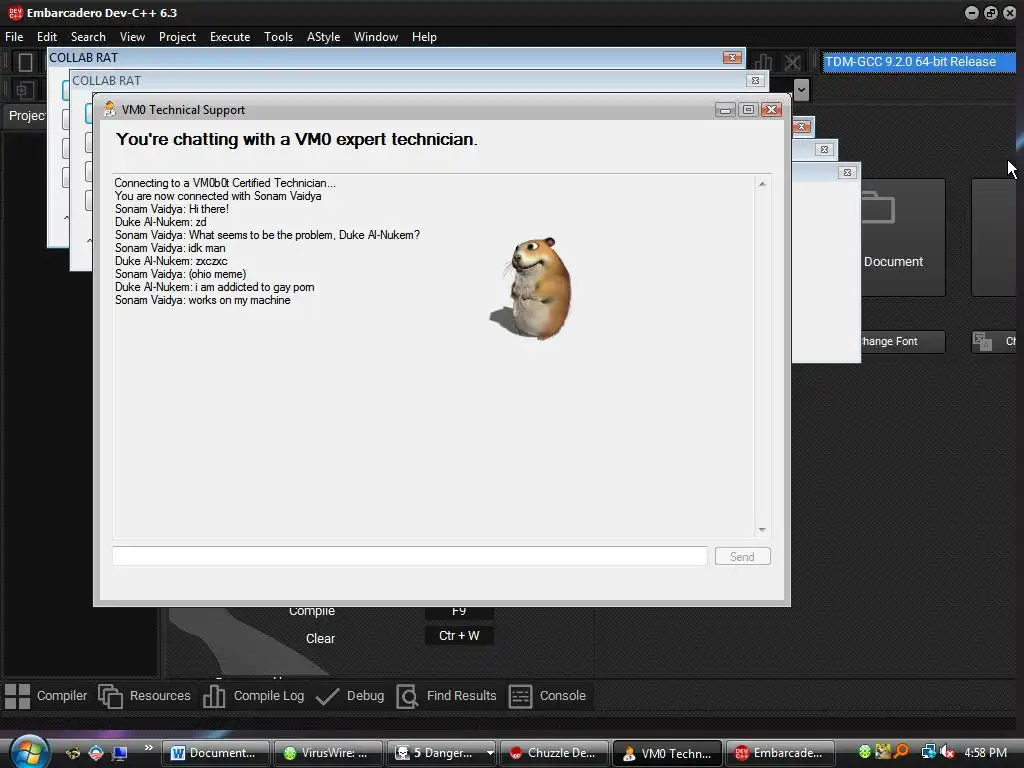Open the Tools menu
Screen dimensions: 1024x768
(x=278, y=37)
